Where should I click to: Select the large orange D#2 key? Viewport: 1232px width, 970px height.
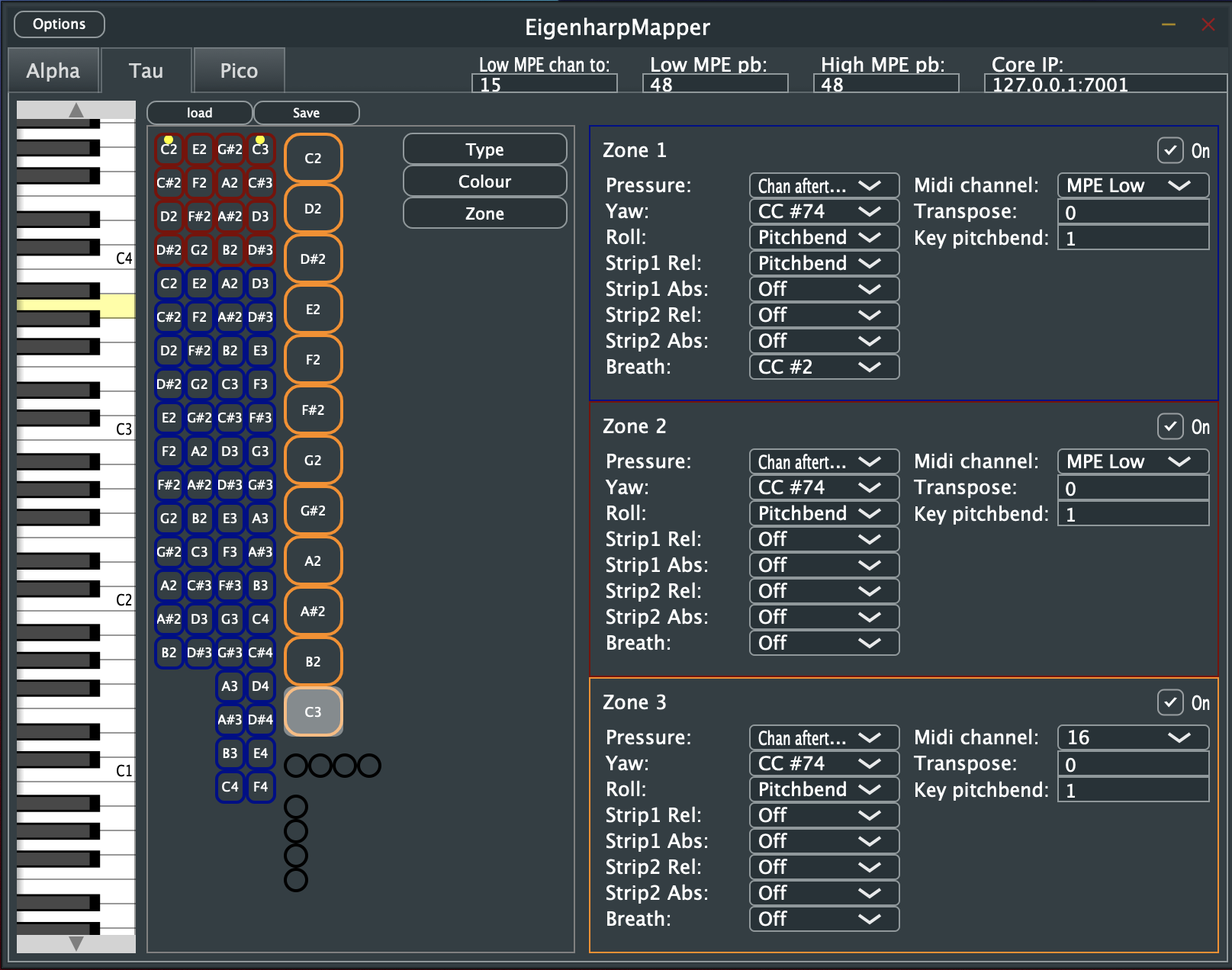[314, 259]
